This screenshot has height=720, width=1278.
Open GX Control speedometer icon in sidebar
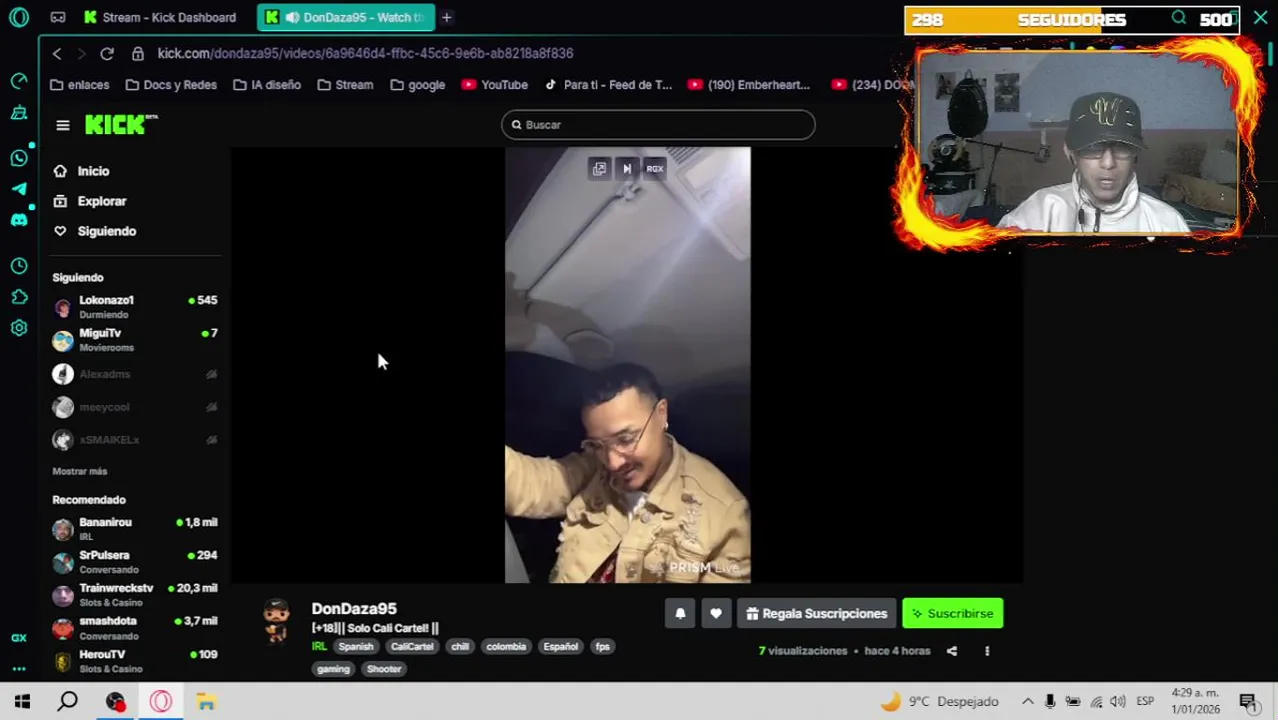19,80
